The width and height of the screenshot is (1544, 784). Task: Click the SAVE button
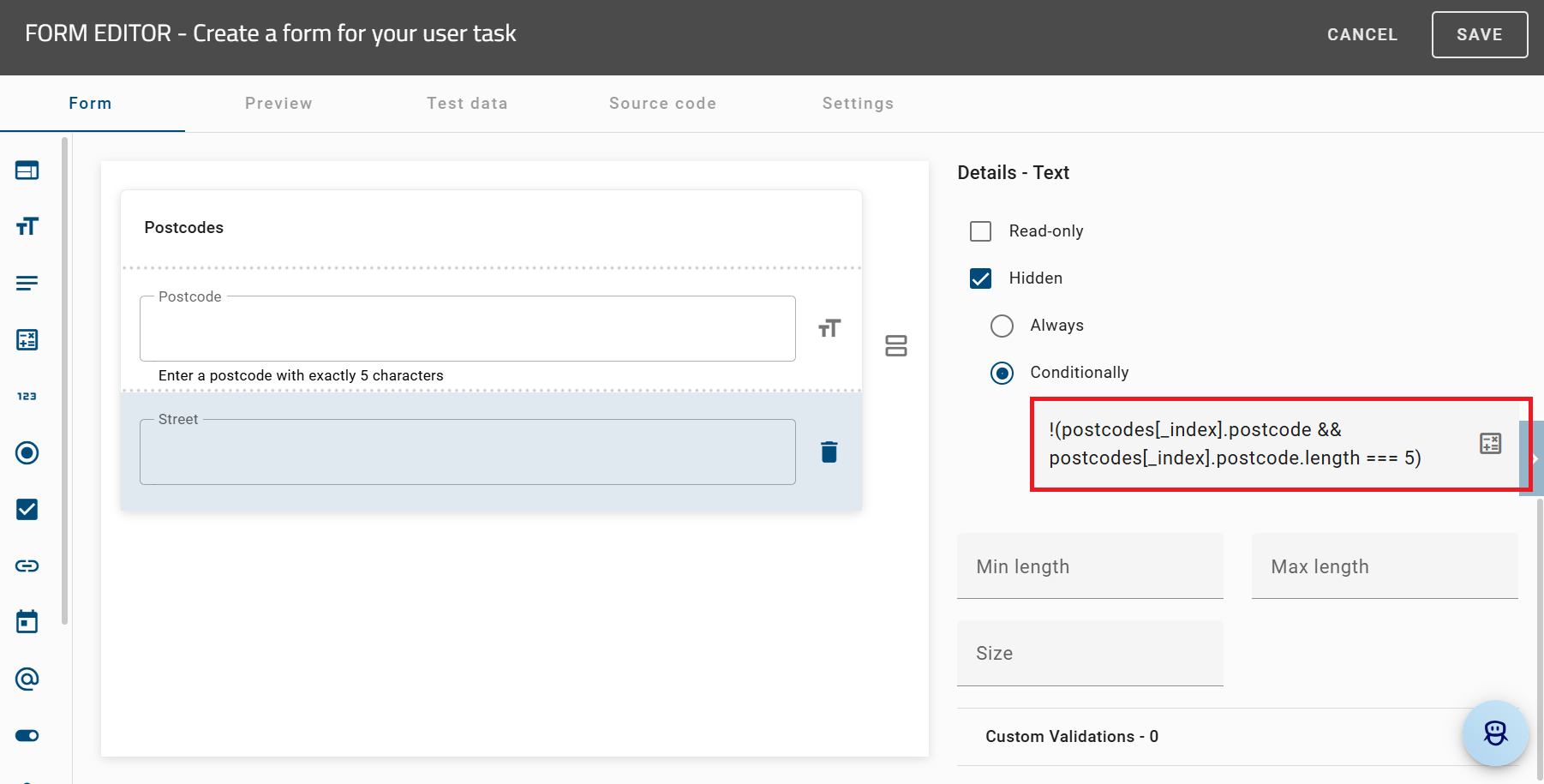click(1480, 34)
